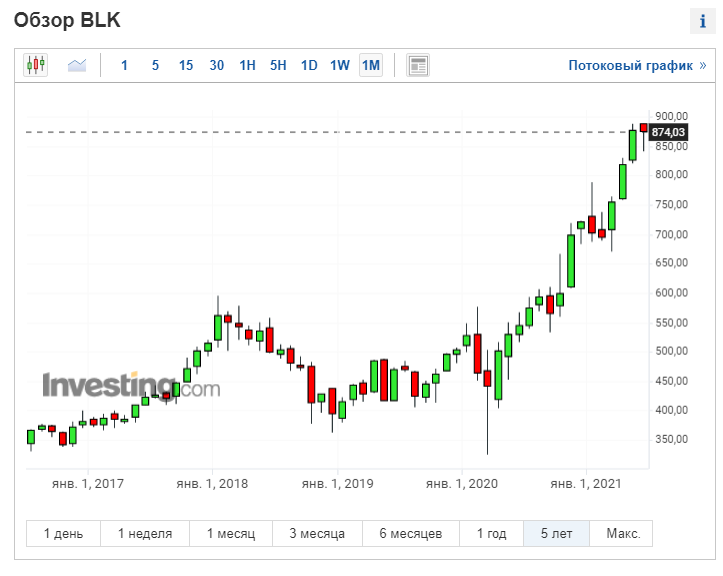Choose the 1 год range tab
Image resolution: width=723 pixels, height=576 pixels.
click(492, 534)
